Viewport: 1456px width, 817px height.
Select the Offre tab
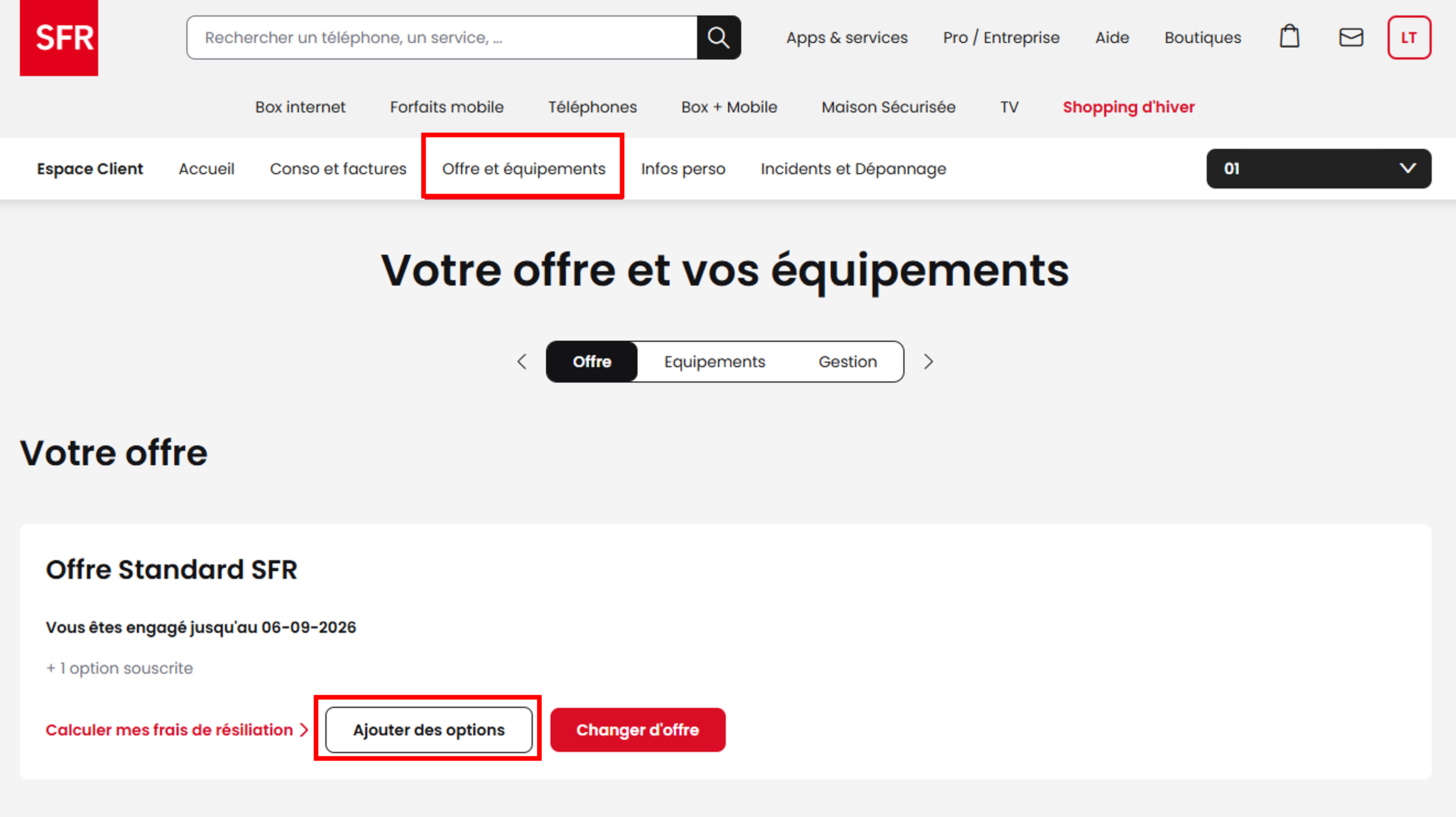(592, 362)
